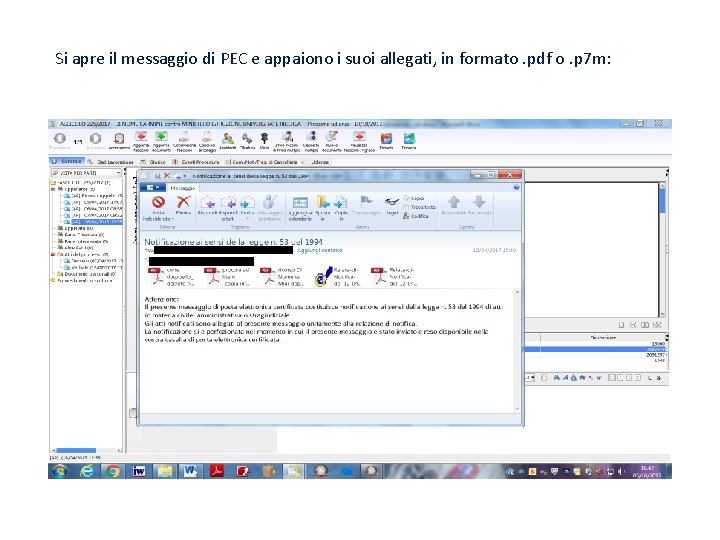Collapse the Atti del processo tree node

point(53,254)
